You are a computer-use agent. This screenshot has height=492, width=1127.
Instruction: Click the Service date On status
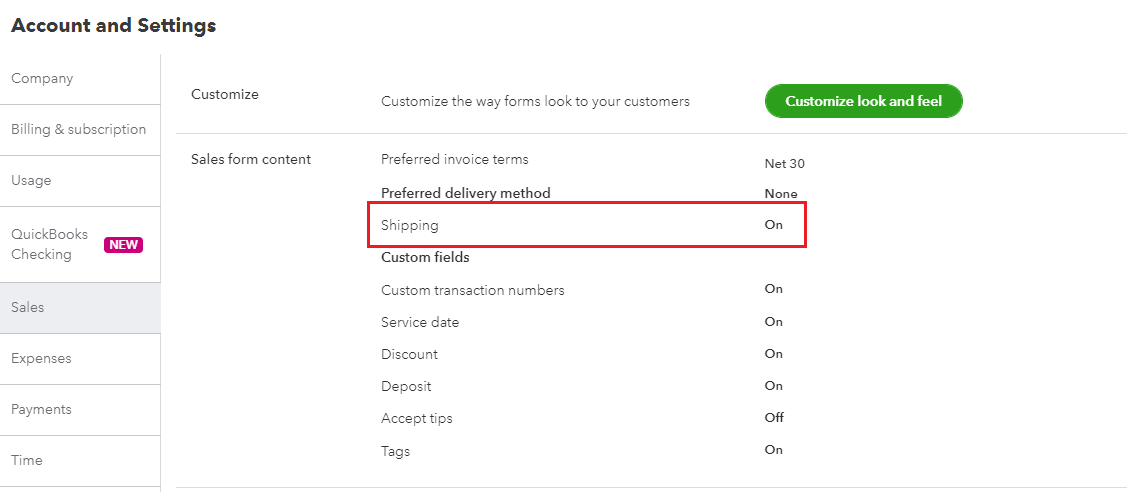(773, 322)
